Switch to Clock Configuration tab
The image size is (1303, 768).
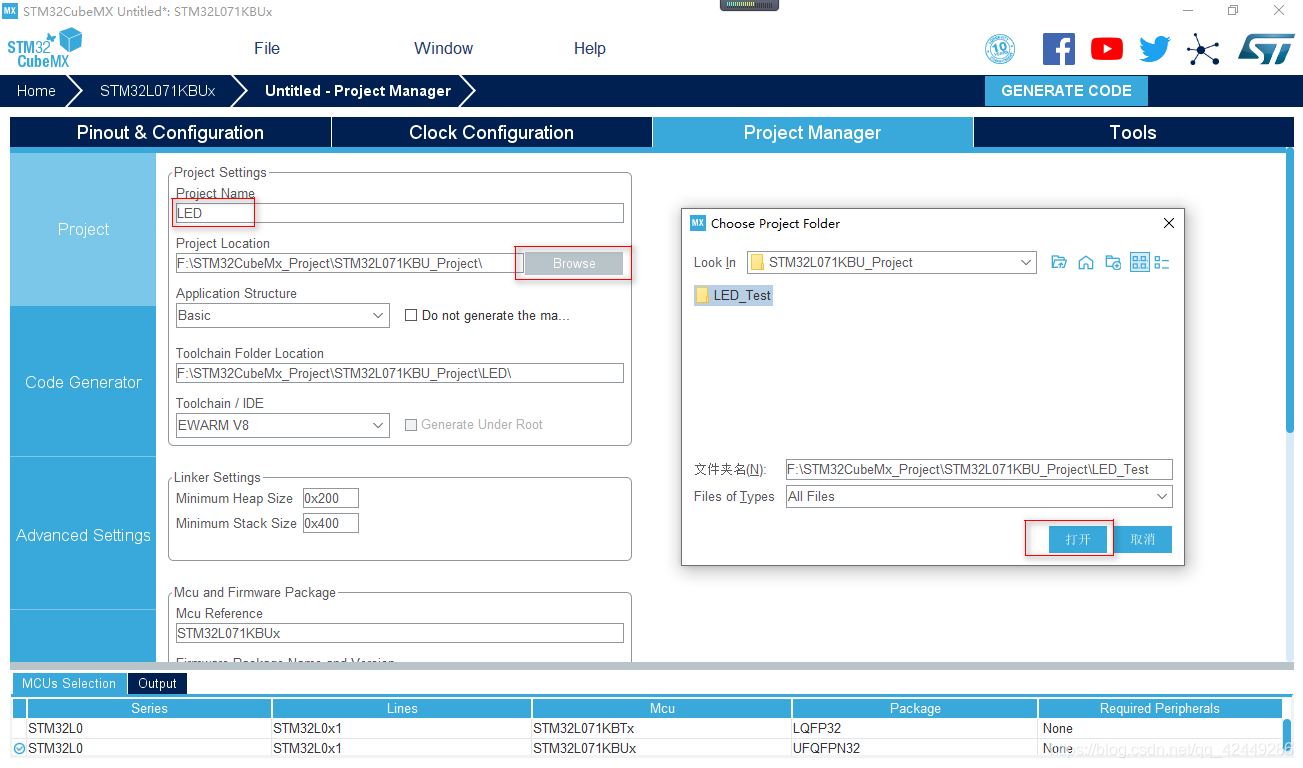491,132
